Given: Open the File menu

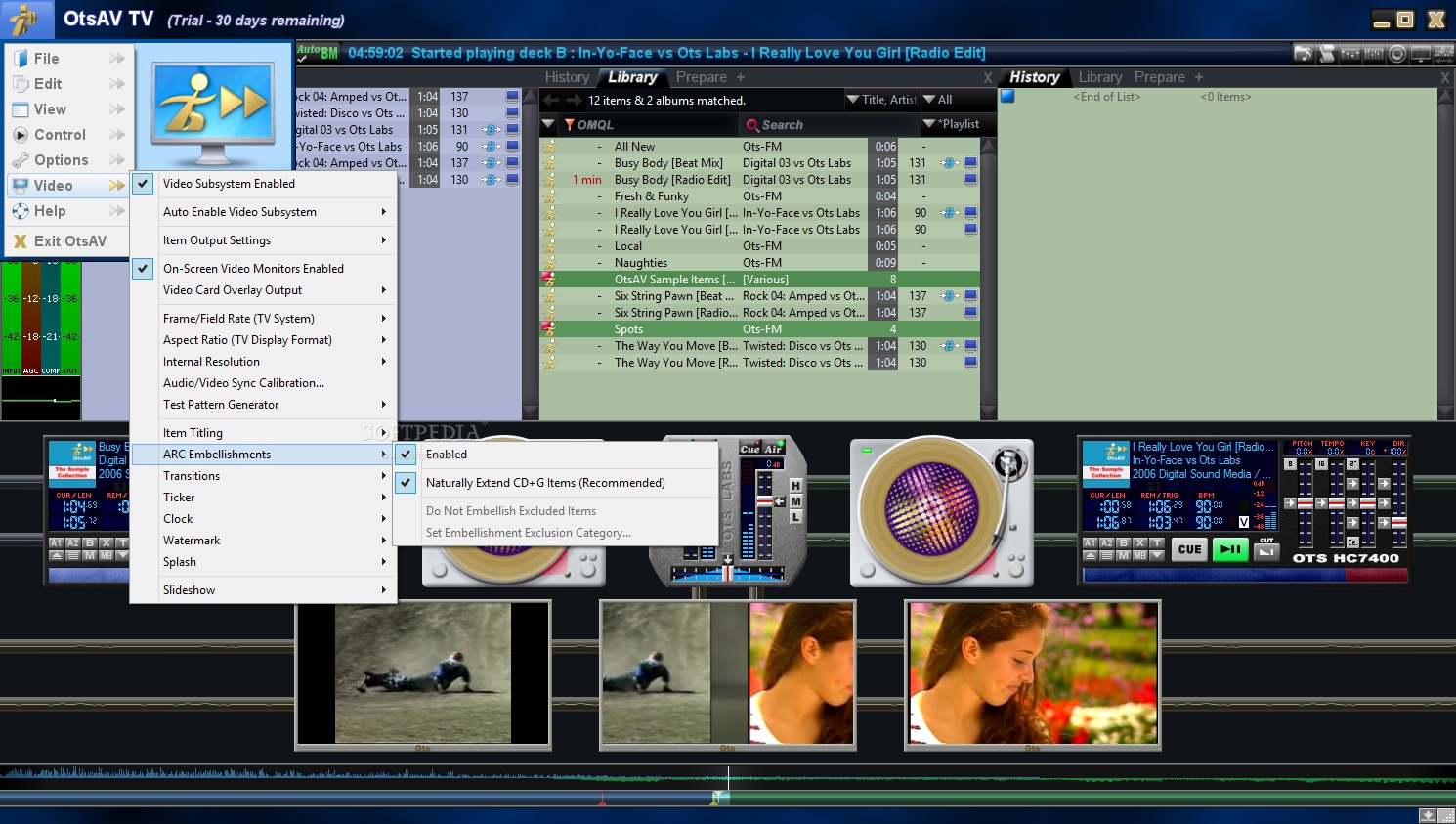Looking at the screenshot, I should pyautogui.click(x=68, y=59).
